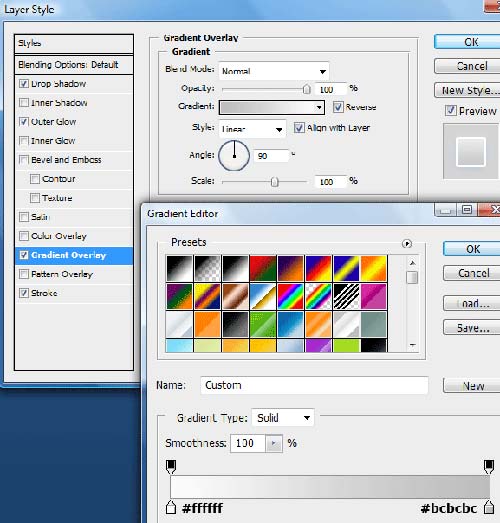Open the gradient picker dropdown arrow
Image resolution: width=500 pixels, height=523 pixels.
319,107
